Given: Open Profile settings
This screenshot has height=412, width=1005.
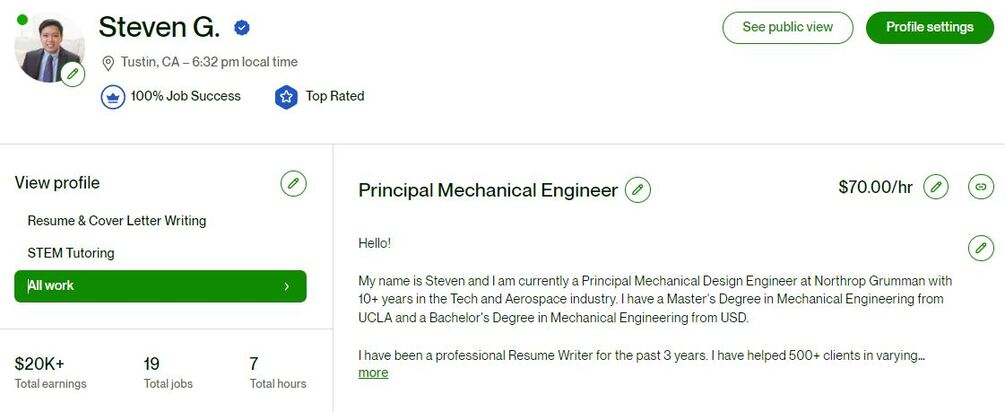Looking at the screenshot, I should [x=929, y=27].
